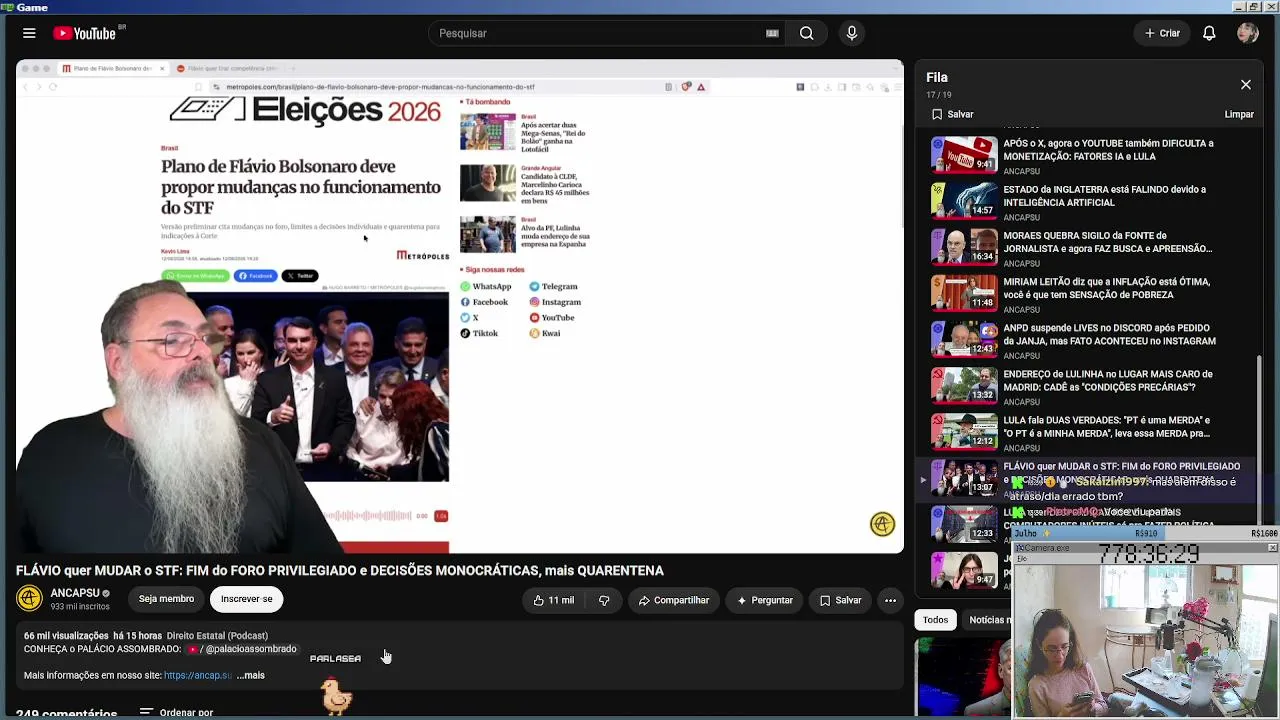Open the YouTube guide hamburger menu
The height and width of the screenshot is (720, 1280).
coord(29,33)
